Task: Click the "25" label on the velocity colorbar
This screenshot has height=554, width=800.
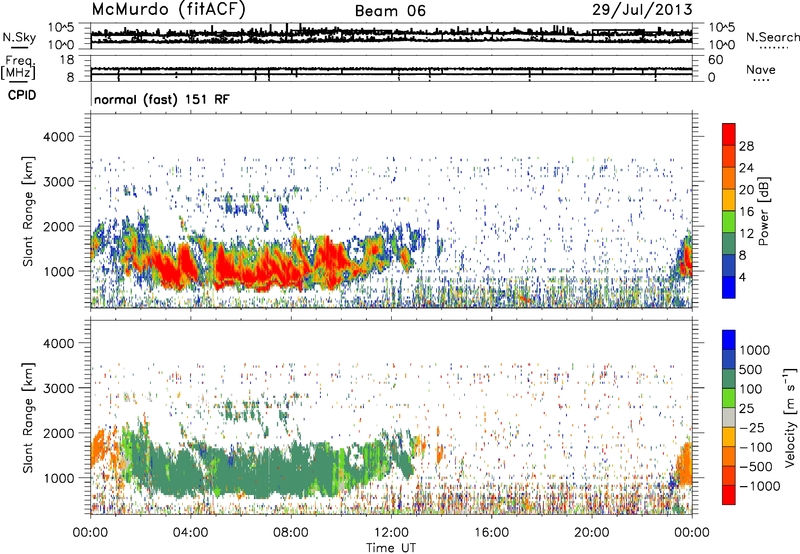Action: [746, 408]
